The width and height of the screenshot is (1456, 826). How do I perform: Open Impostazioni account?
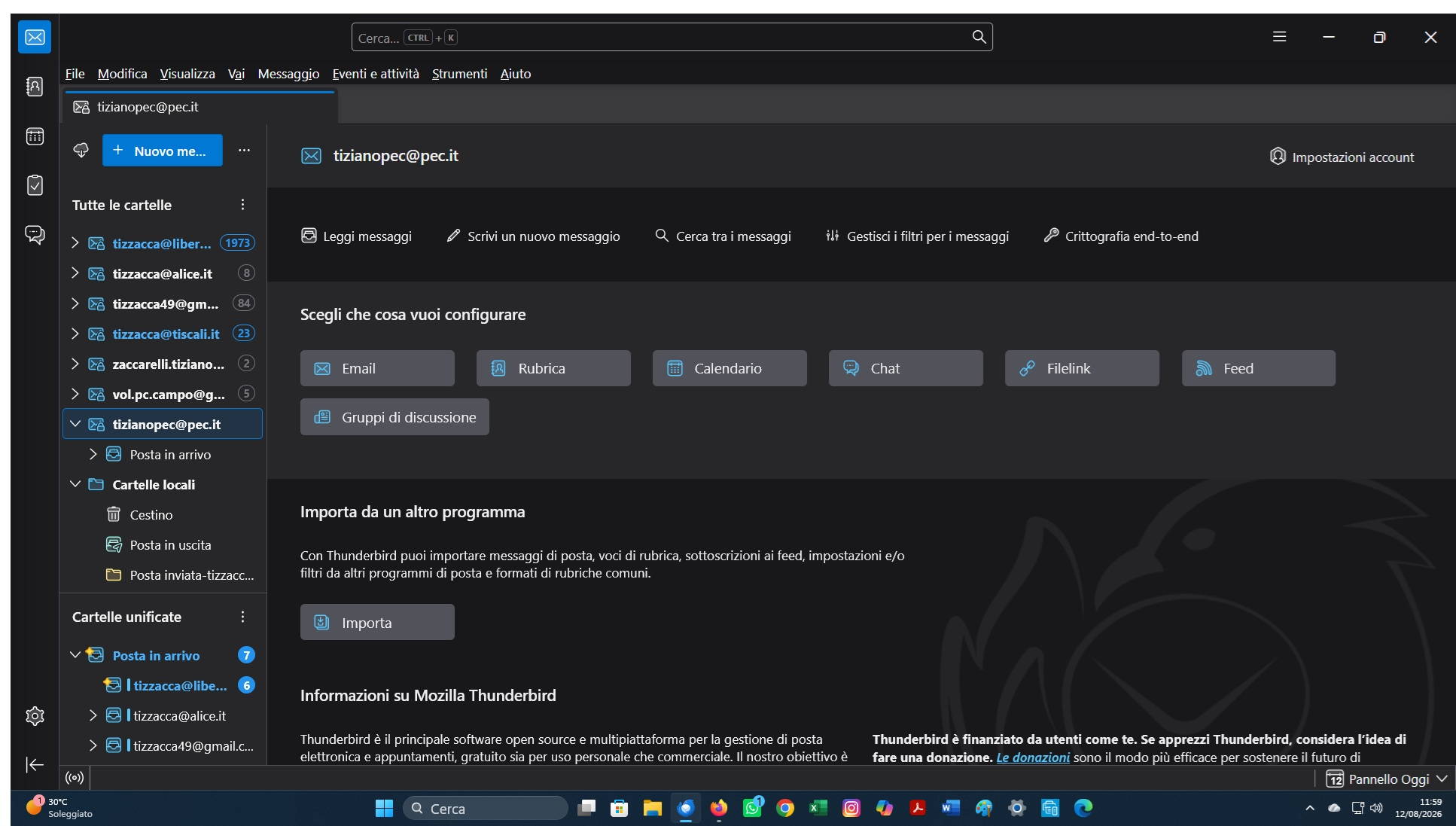1342,157
